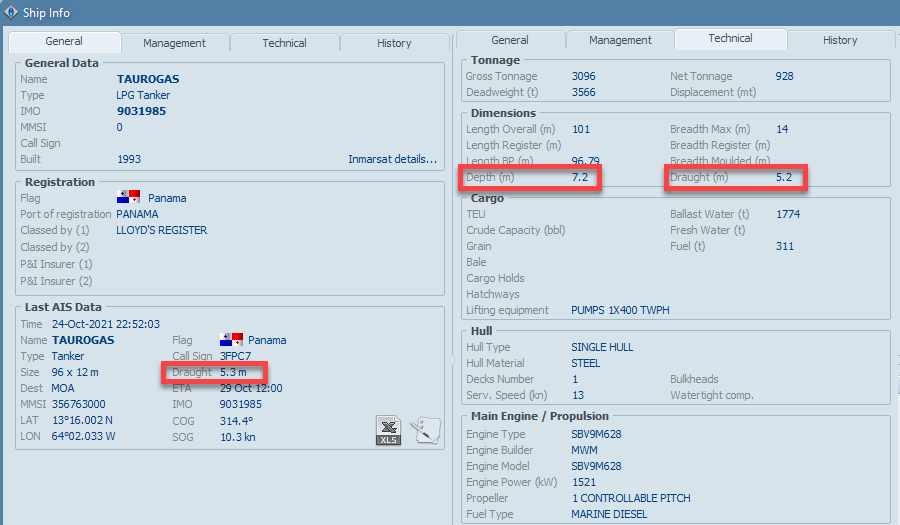Click the XLS export icon
900x525 pixels.
pos(389,430)
